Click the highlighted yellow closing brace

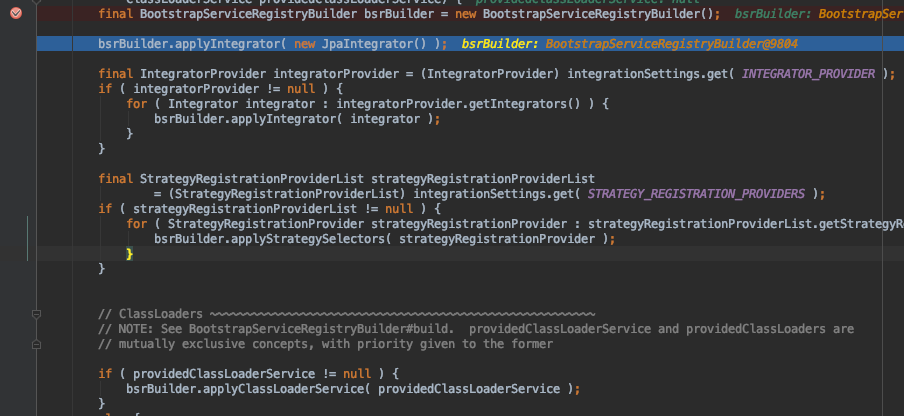pos(129,254)
